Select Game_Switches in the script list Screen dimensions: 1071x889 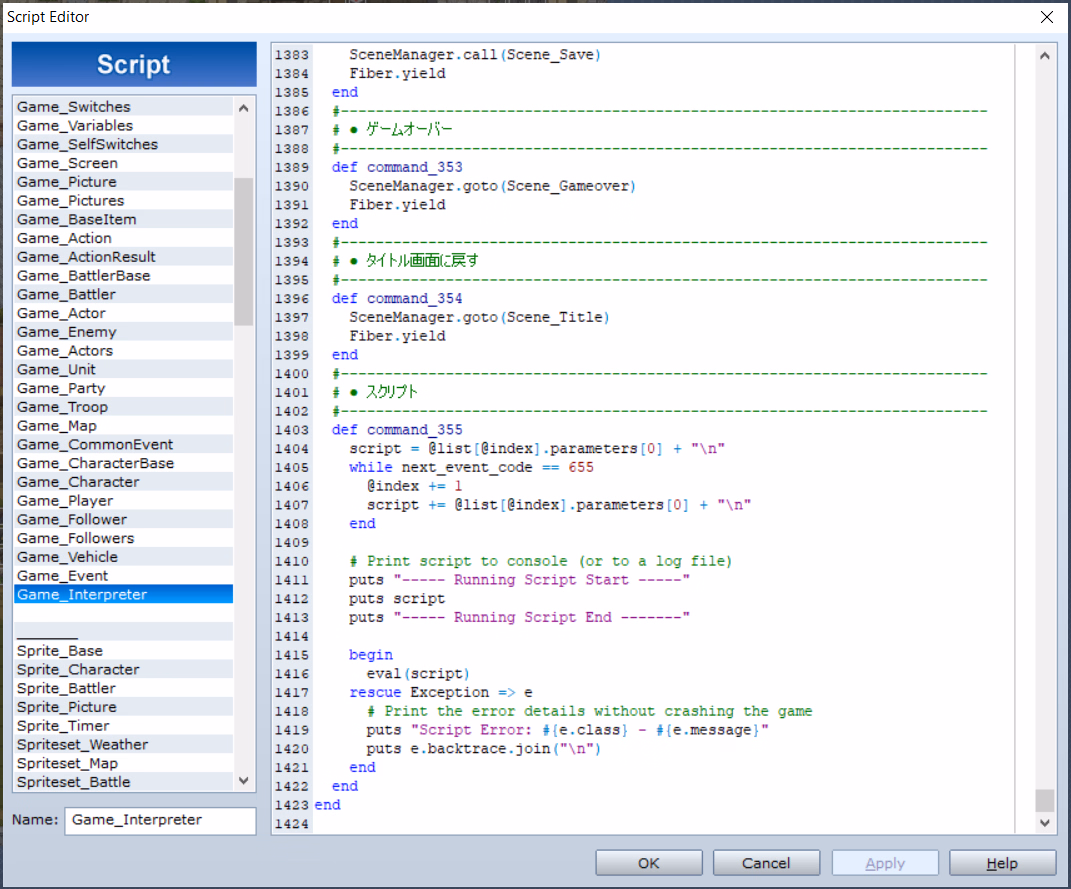pyautogui.click(x=74, y=107)
